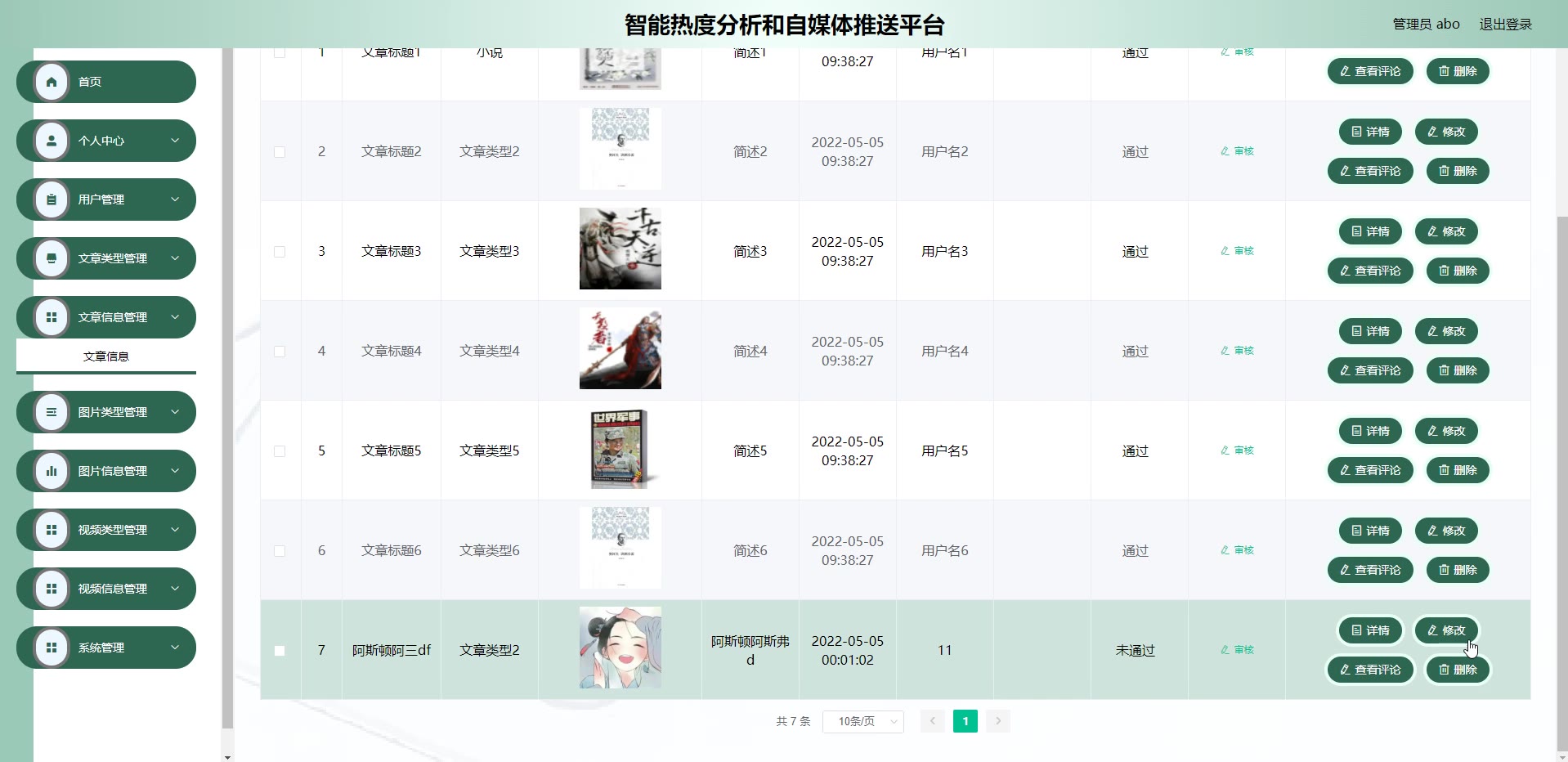The height and width of the screenshot is (762, 1568).
Task: Click the 审核 pencil icon in row 3
Action: [x=1225, y=251]
